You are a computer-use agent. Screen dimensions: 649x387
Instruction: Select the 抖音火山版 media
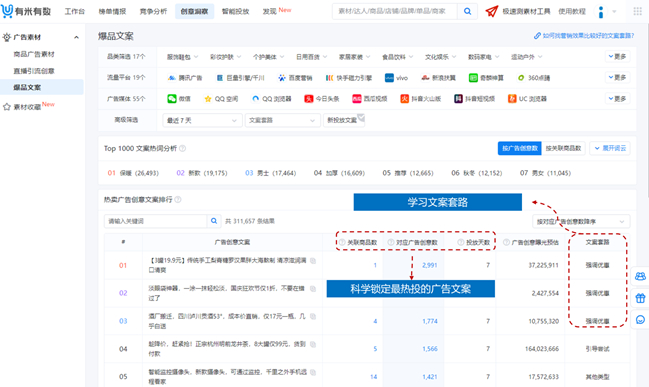click(420, 99)
